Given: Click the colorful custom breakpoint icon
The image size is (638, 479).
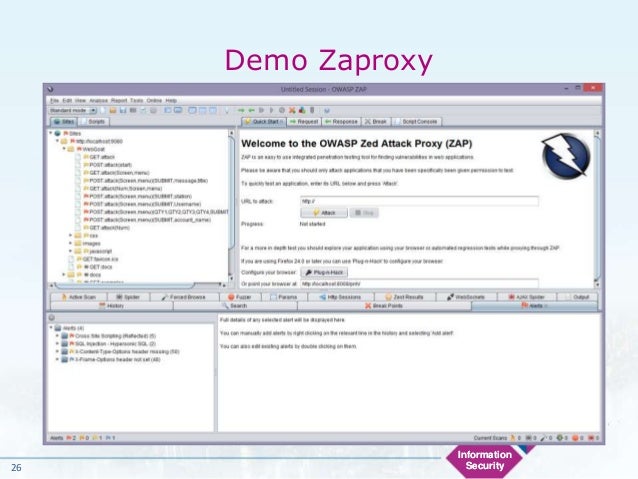Looking at the screenshot, I should (302, 110).
